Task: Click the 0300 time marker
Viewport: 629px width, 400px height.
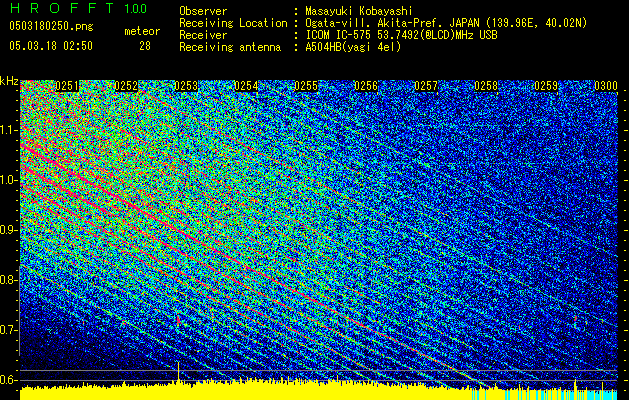Action: click(x=606, y=86)
